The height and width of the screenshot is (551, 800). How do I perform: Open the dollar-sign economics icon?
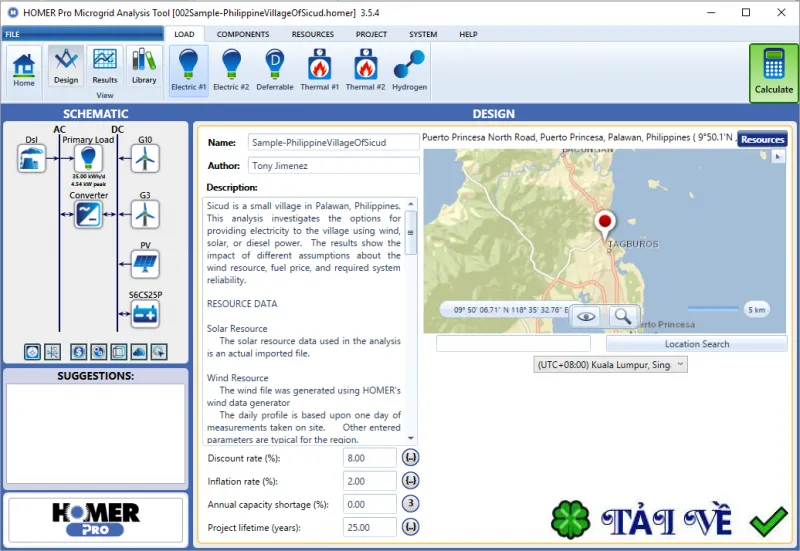[78, 352]
